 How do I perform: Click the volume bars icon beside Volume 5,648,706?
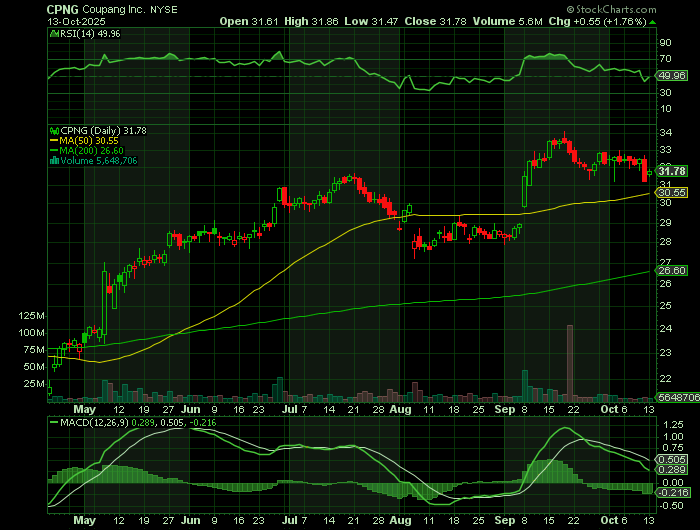(x=54, y=161)
